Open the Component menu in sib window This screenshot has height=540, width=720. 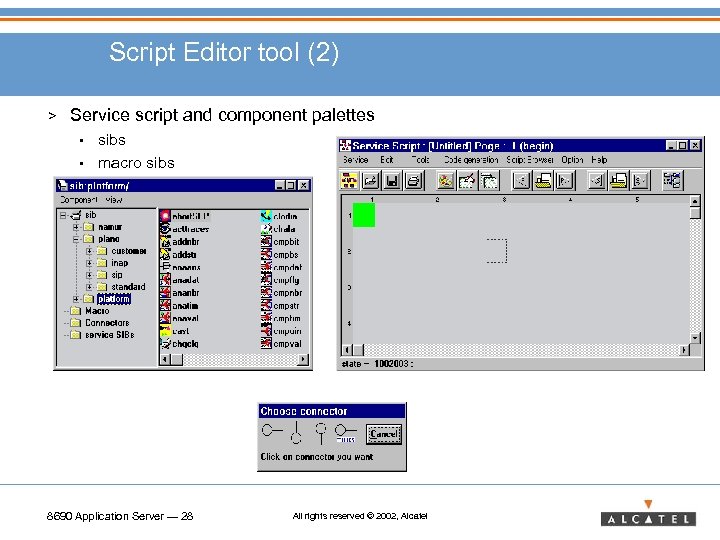tap(79, 200)
